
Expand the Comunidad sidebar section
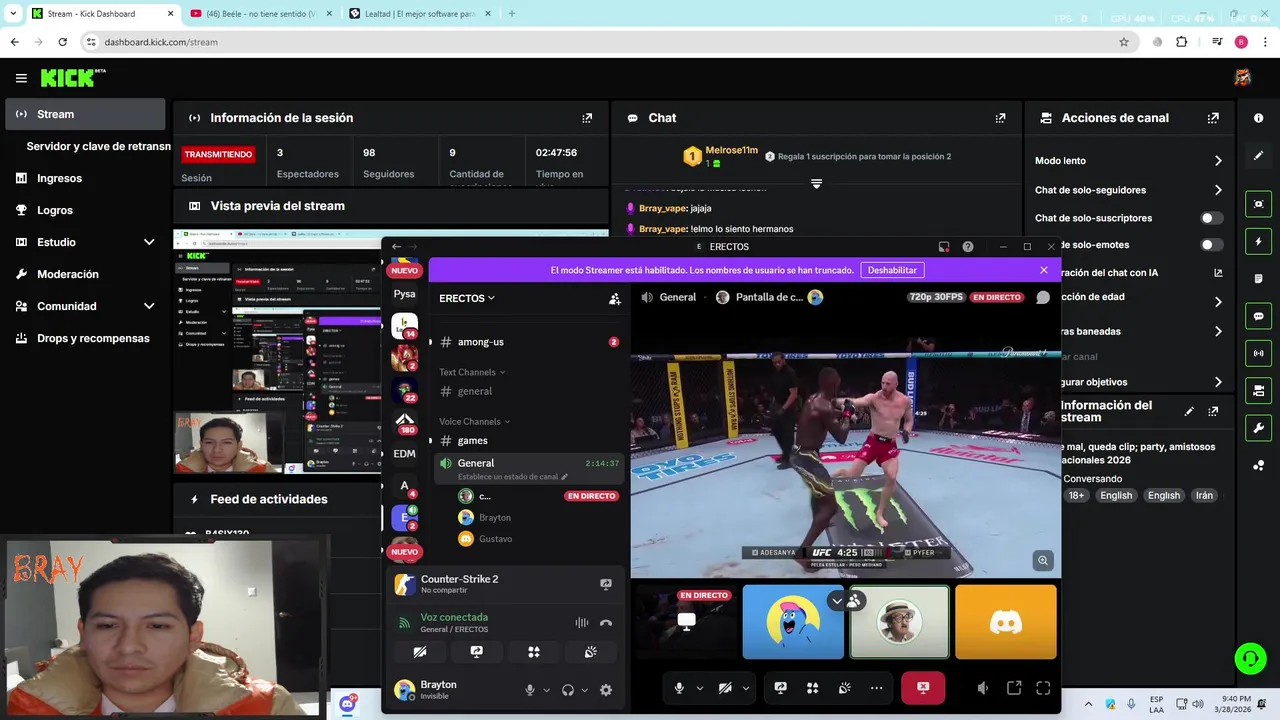point(149,306)
